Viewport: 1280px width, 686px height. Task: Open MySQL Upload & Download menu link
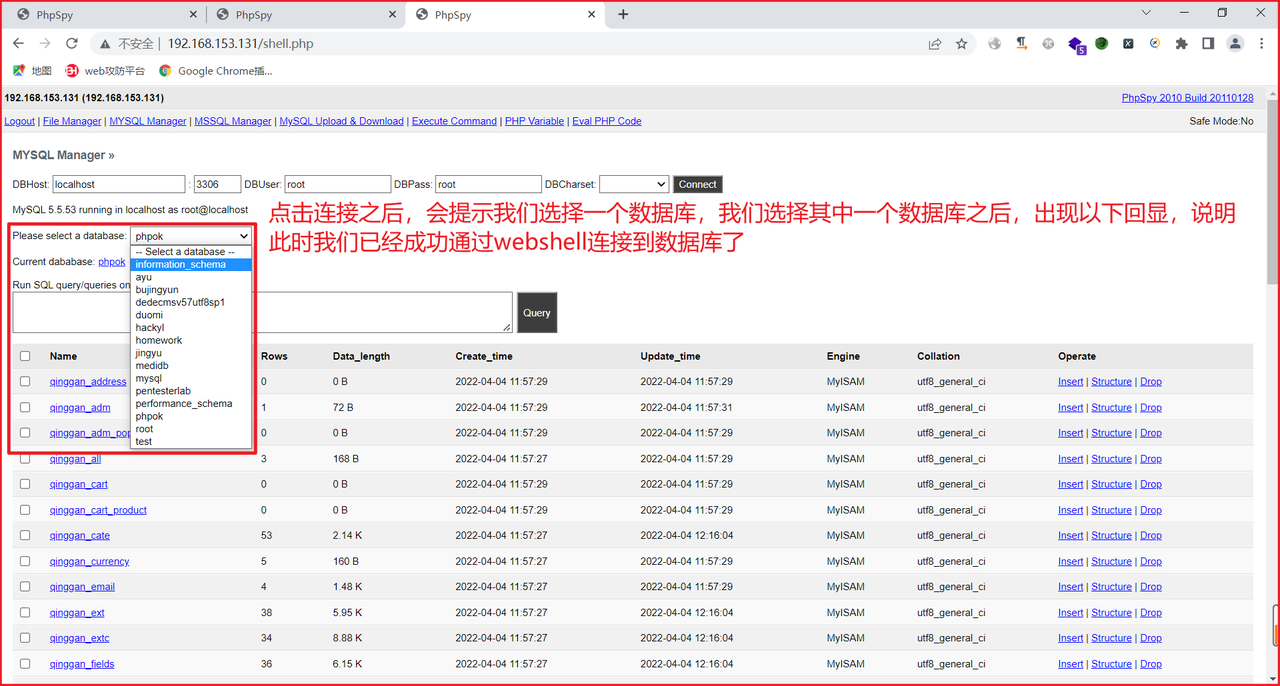click(x=341, y=121)
